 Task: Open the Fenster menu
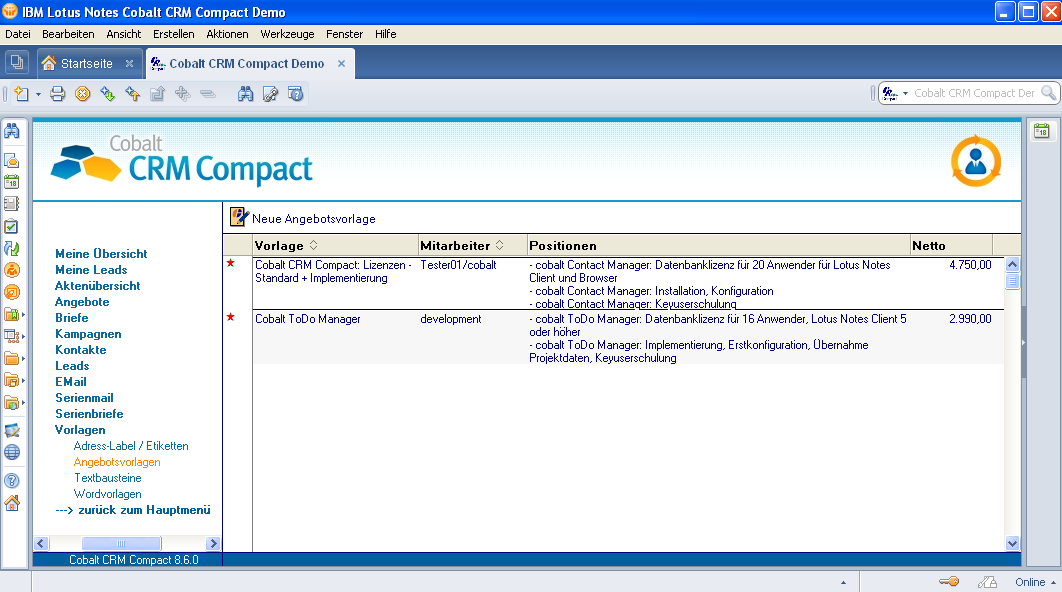click(344, 34)
